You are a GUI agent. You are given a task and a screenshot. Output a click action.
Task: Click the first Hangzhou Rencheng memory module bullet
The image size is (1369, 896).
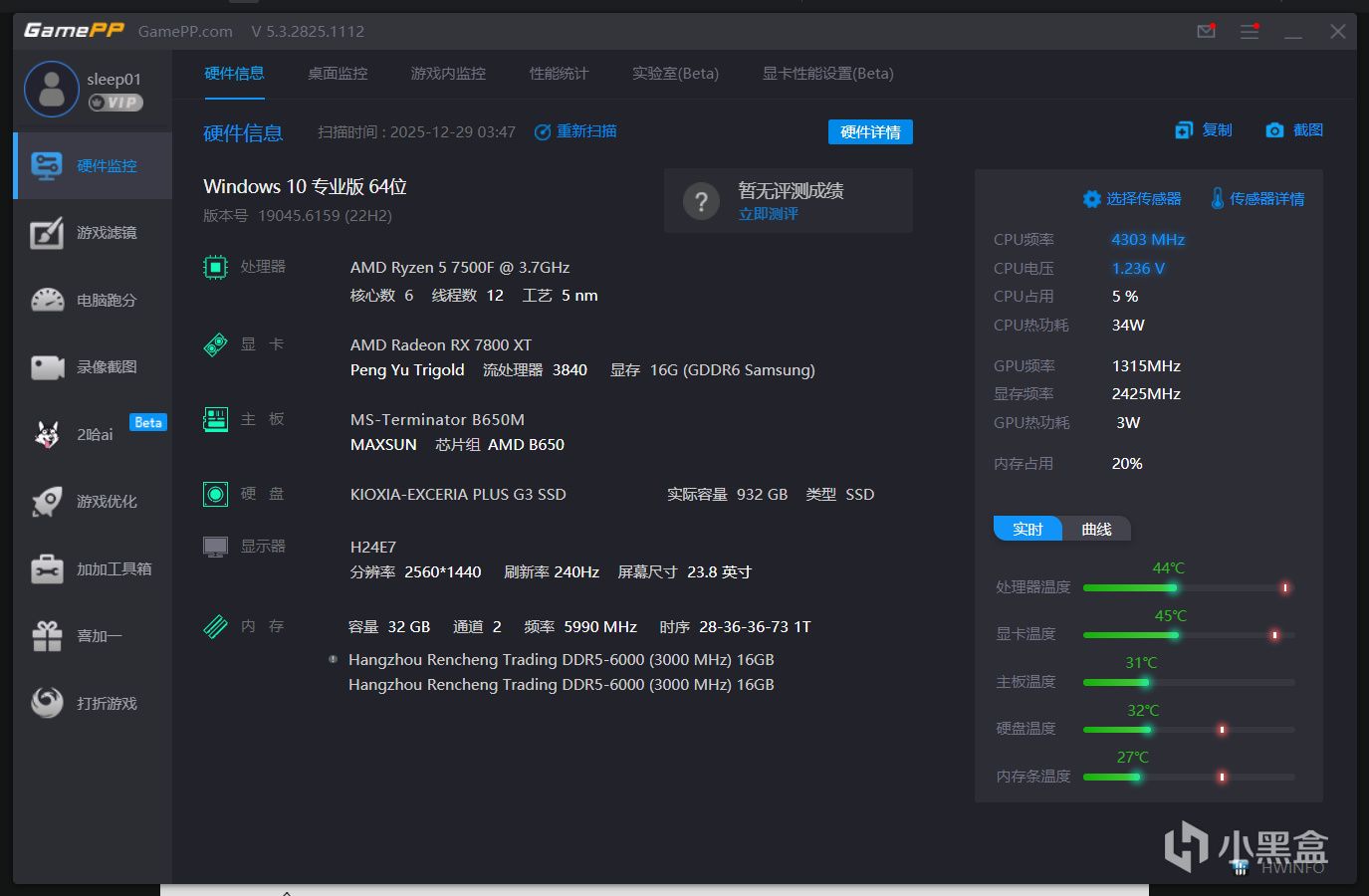333,659
